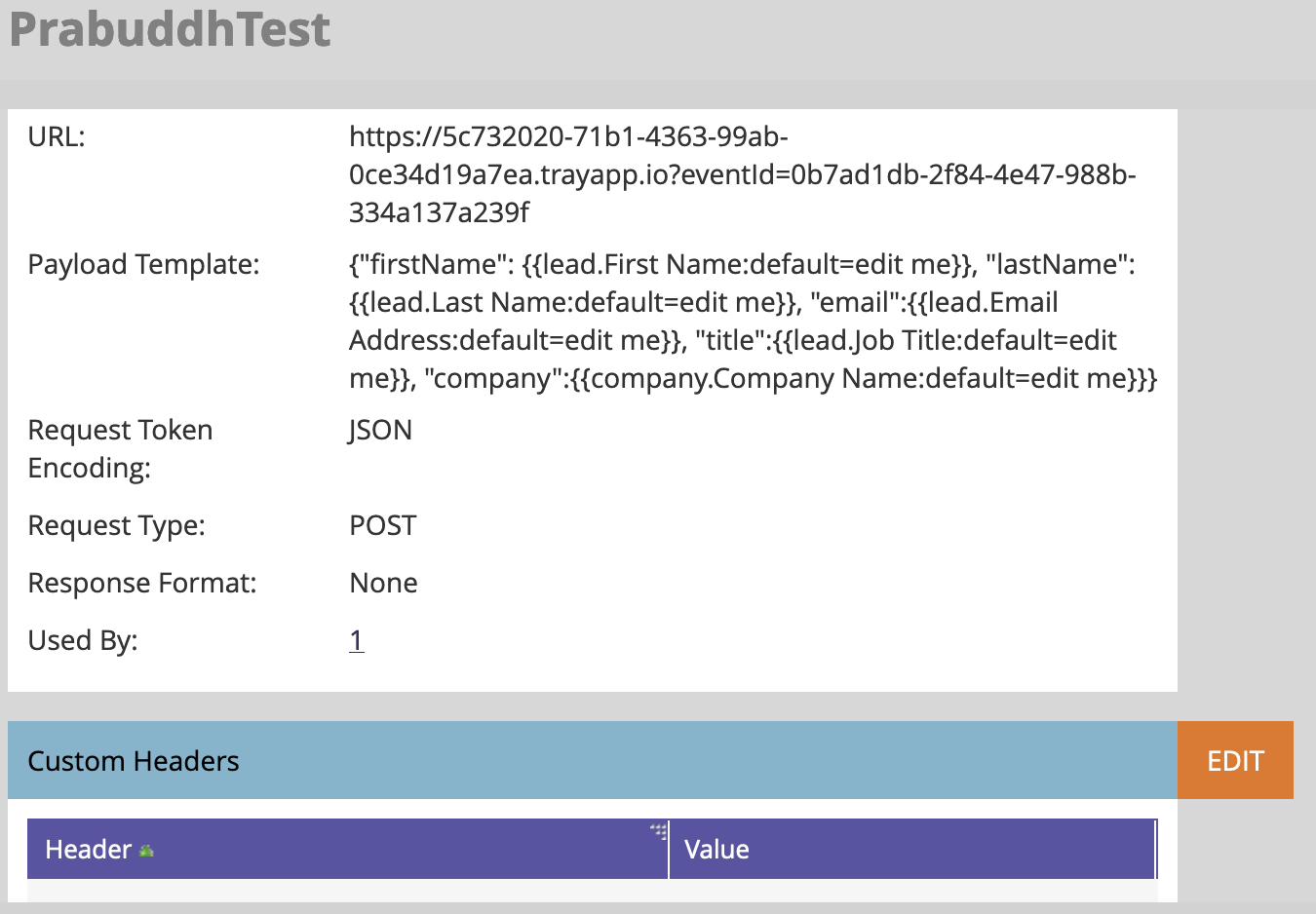Click the Request Token Encoding value JSON
This screenshot has height=914, width=1316.
pos(380,430)
